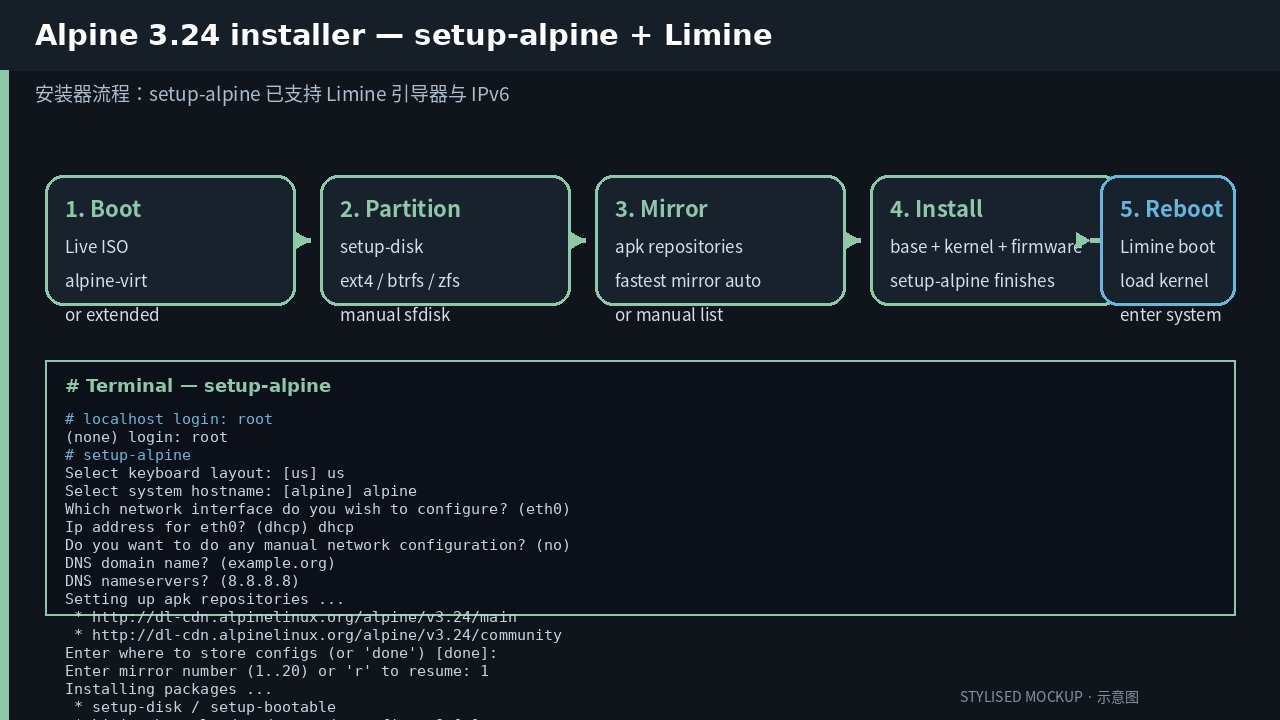Image resolution: width=1280 pixels, height=720 pixels.
Task: Click 'Installing packages ...' terminal line
Action: (x=169, y=689)
